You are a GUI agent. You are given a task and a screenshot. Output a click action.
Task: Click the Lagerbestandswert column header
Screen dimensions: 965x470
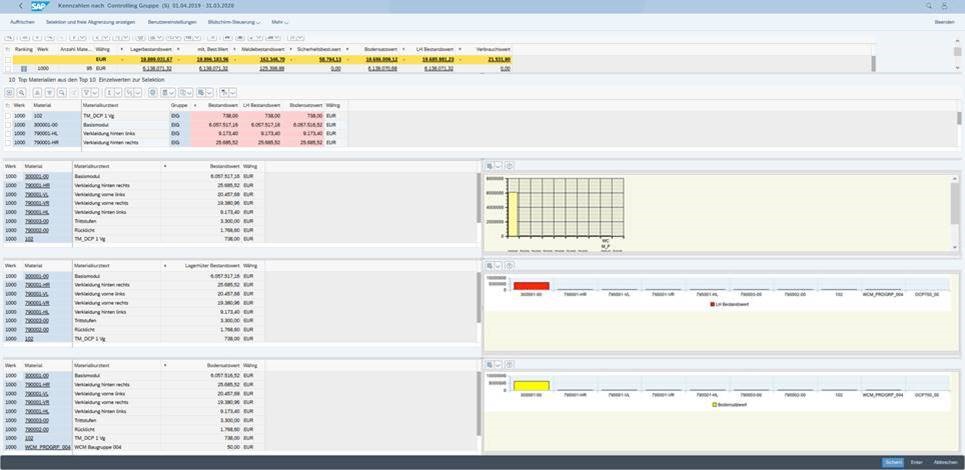150,49
